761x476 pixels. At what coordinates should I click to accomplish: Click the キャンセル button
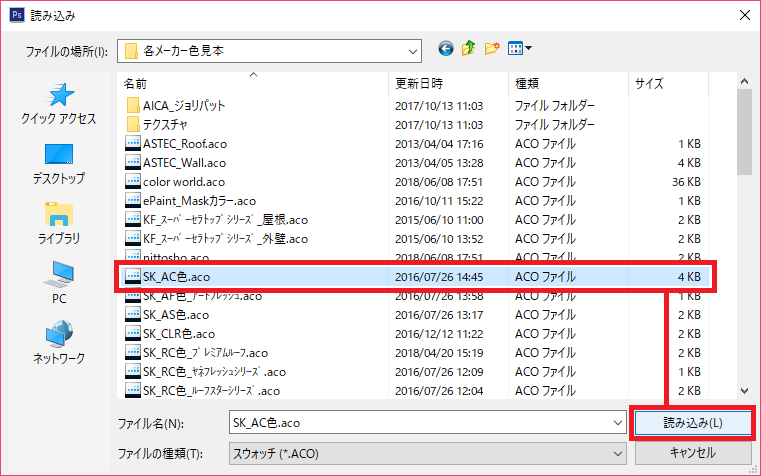692,452
